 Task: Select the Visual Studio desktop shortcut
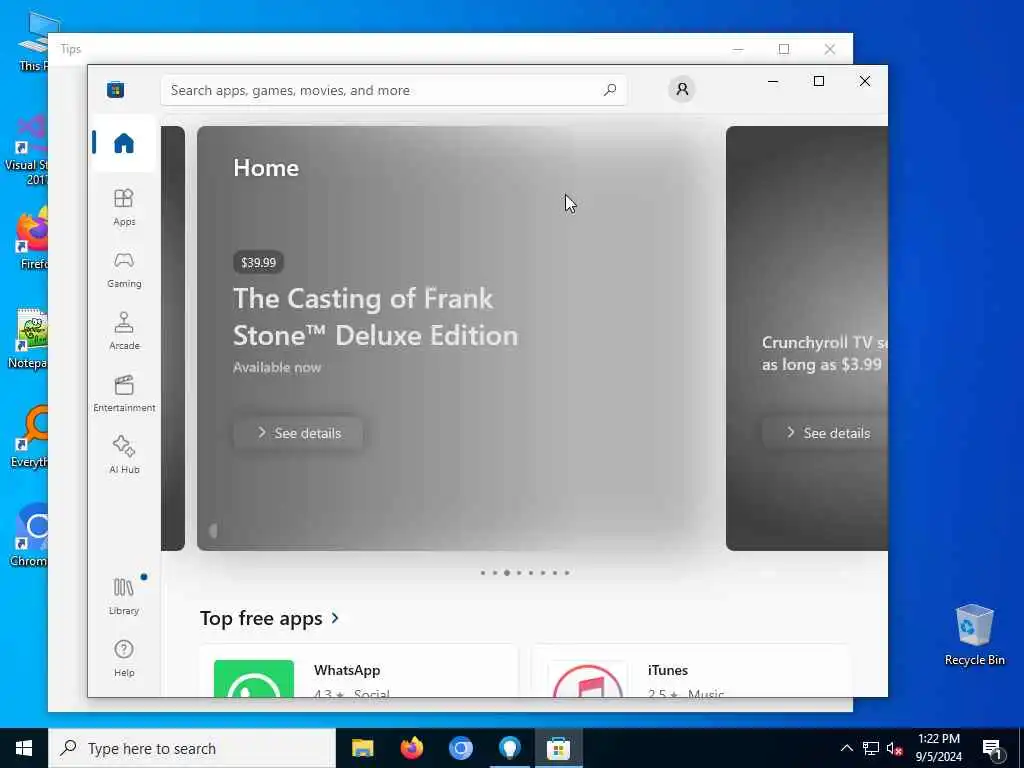tap(27, 150)
